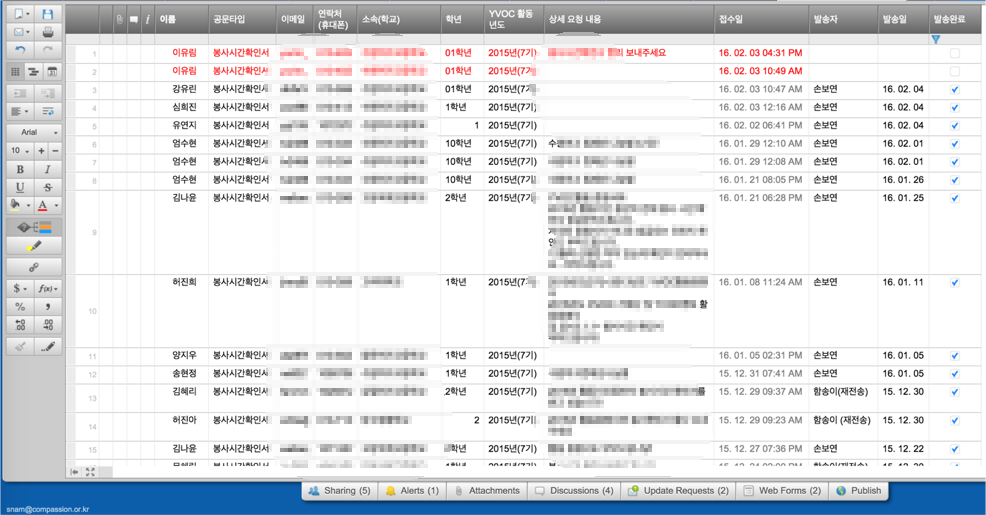Uncheck 발송완료 box for 심희진 row
The height and width of the screenshot is (515, 986).
click(955, 108)
